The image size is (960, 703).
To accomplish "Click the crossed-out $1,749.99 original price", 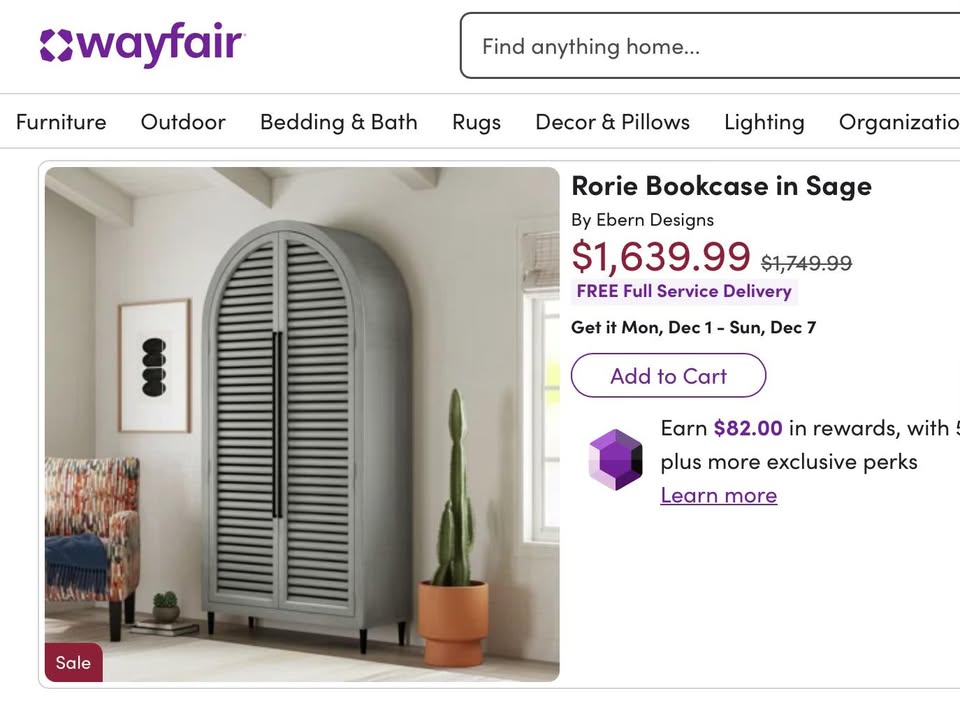I will 806,263.
